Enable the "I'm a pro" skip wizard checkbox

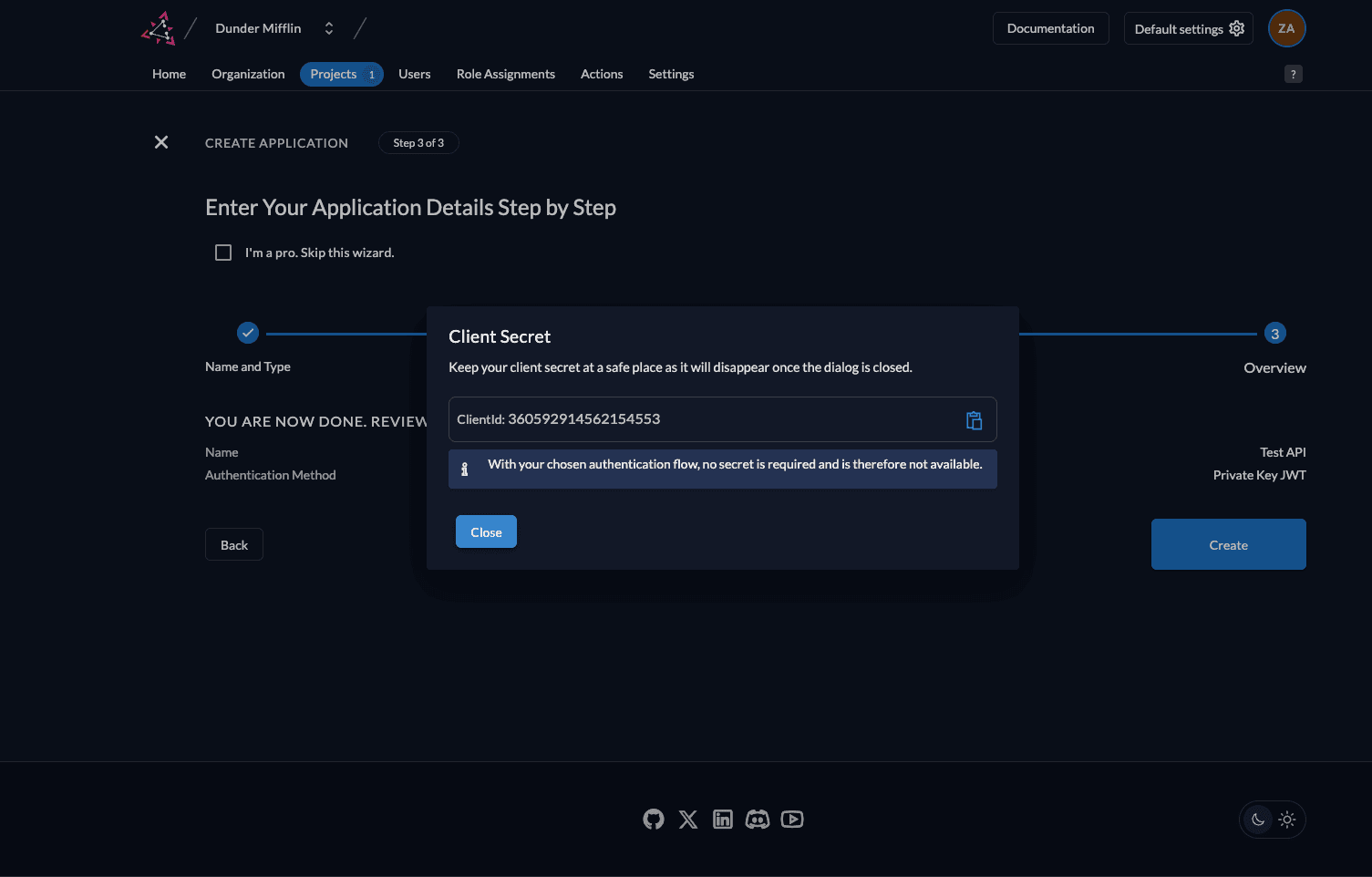[223, 253]
